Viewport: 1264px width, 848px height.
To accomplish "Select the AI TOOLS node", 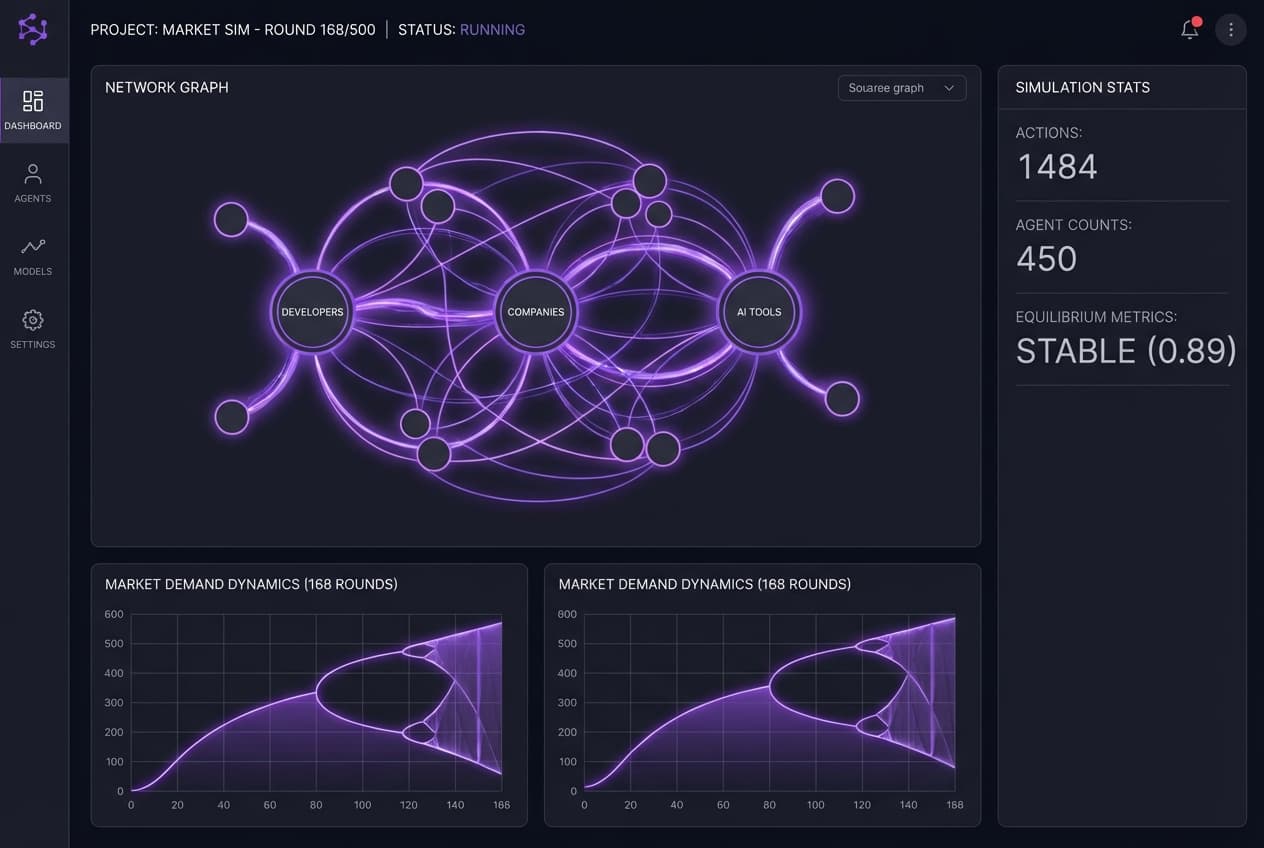I will point(758,311).
